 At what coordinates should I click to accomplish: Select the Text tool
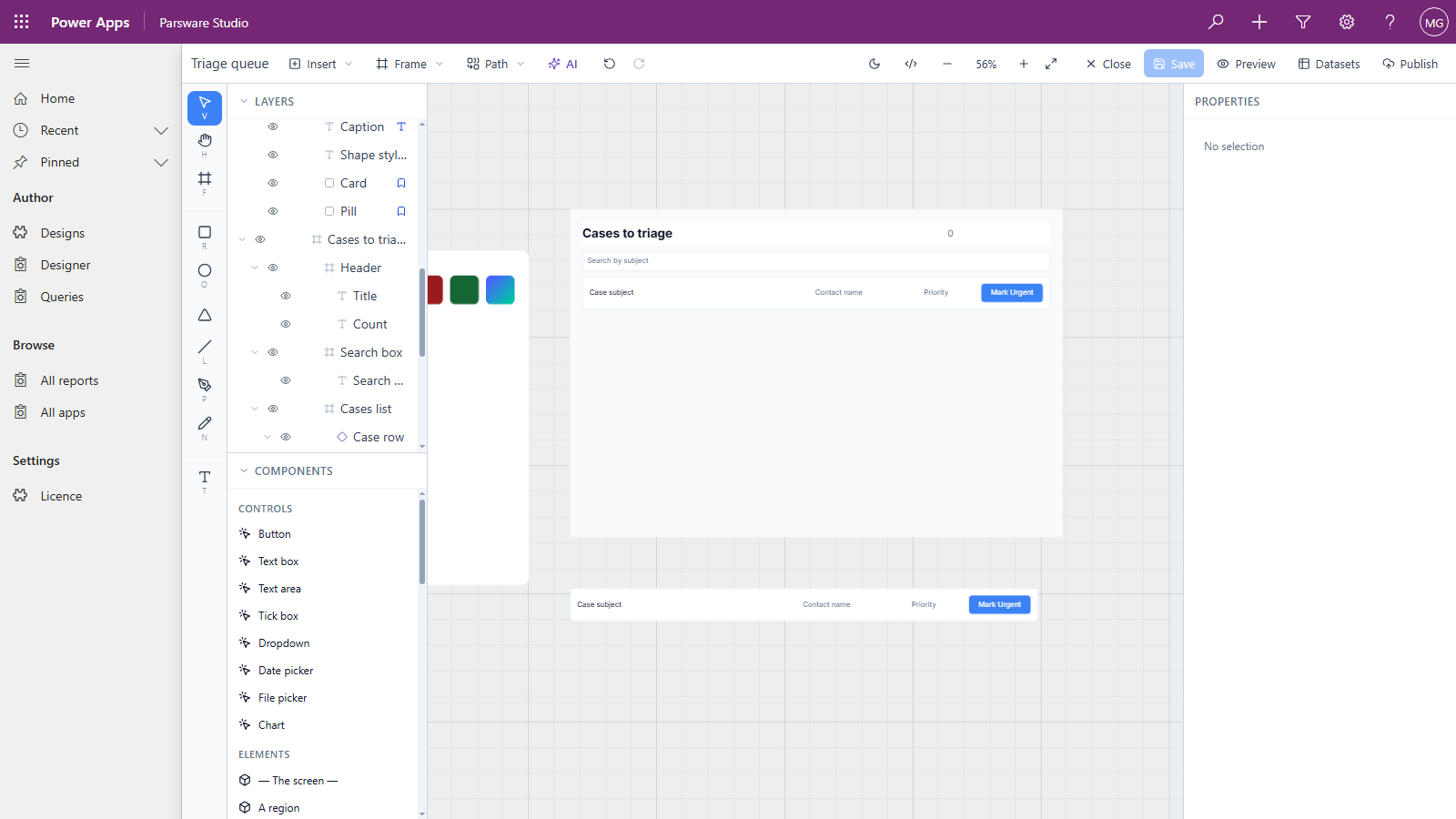coord(205,480)
